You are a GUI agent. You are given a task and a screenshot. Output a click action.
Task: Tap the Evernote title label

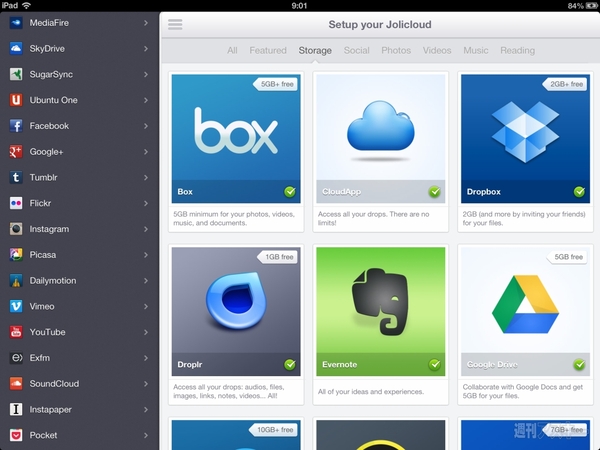339,365
